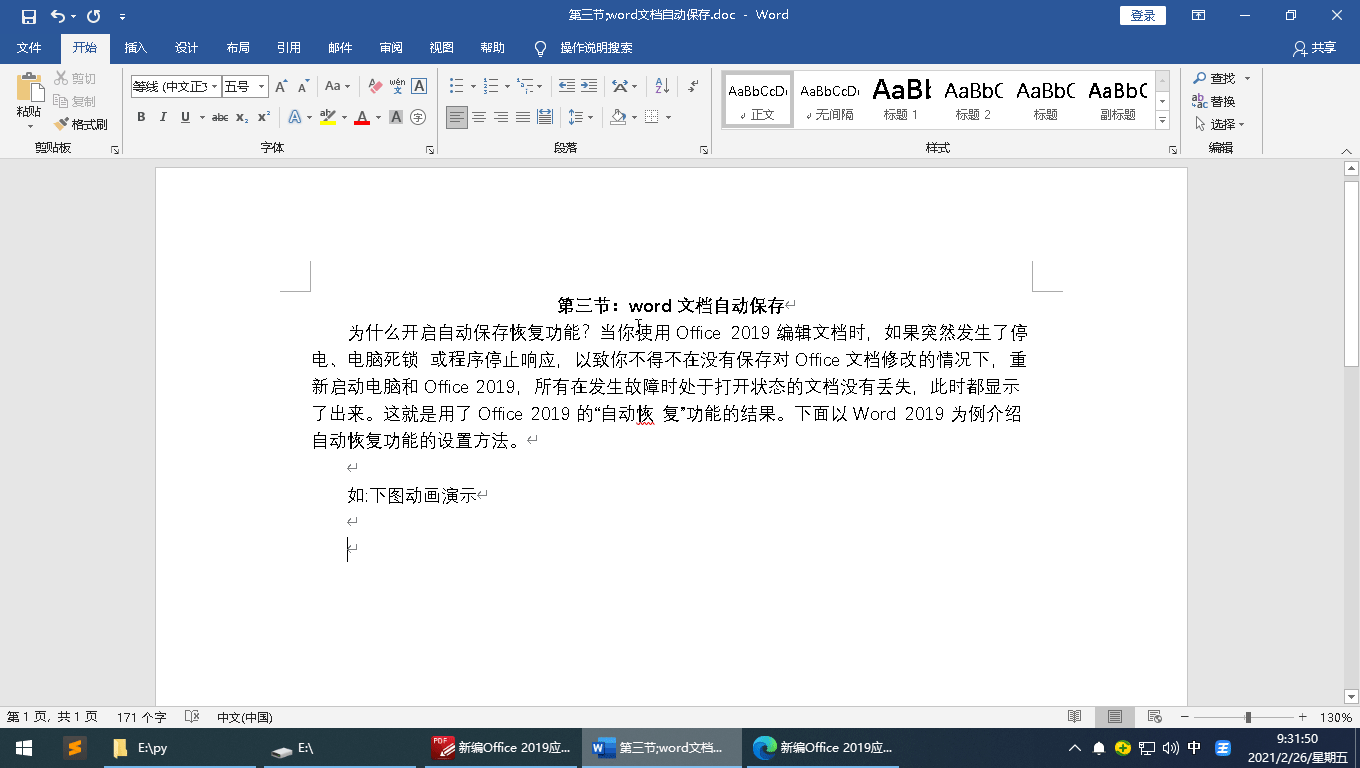Clear all formatting with the eraser icon

pos(376,87)
